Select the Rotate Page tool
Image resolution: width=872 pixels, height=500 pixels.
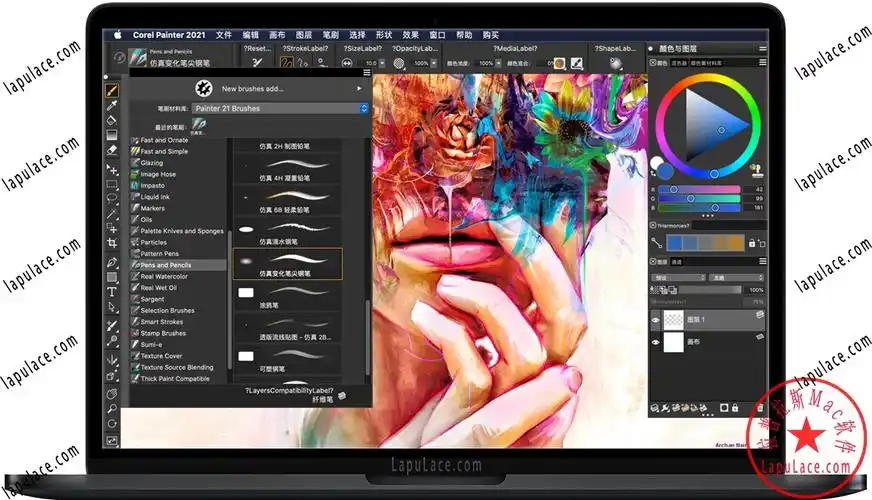coord(112,424)
